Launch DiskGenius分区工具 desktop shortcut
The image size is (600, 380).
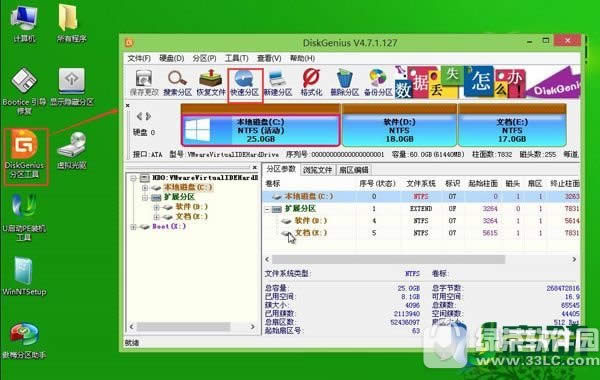pos(25,156)
